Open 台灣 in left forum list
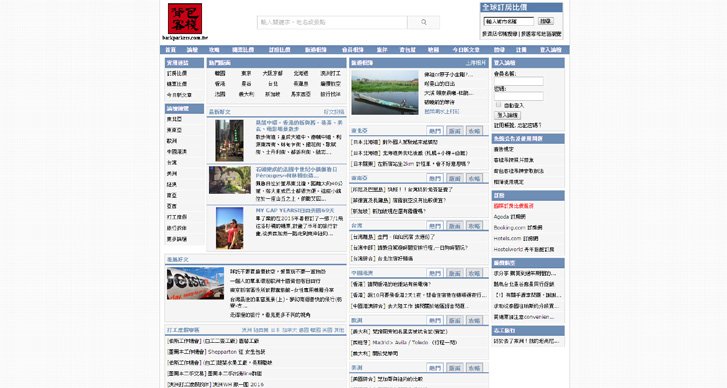 (x=172, y=163)
